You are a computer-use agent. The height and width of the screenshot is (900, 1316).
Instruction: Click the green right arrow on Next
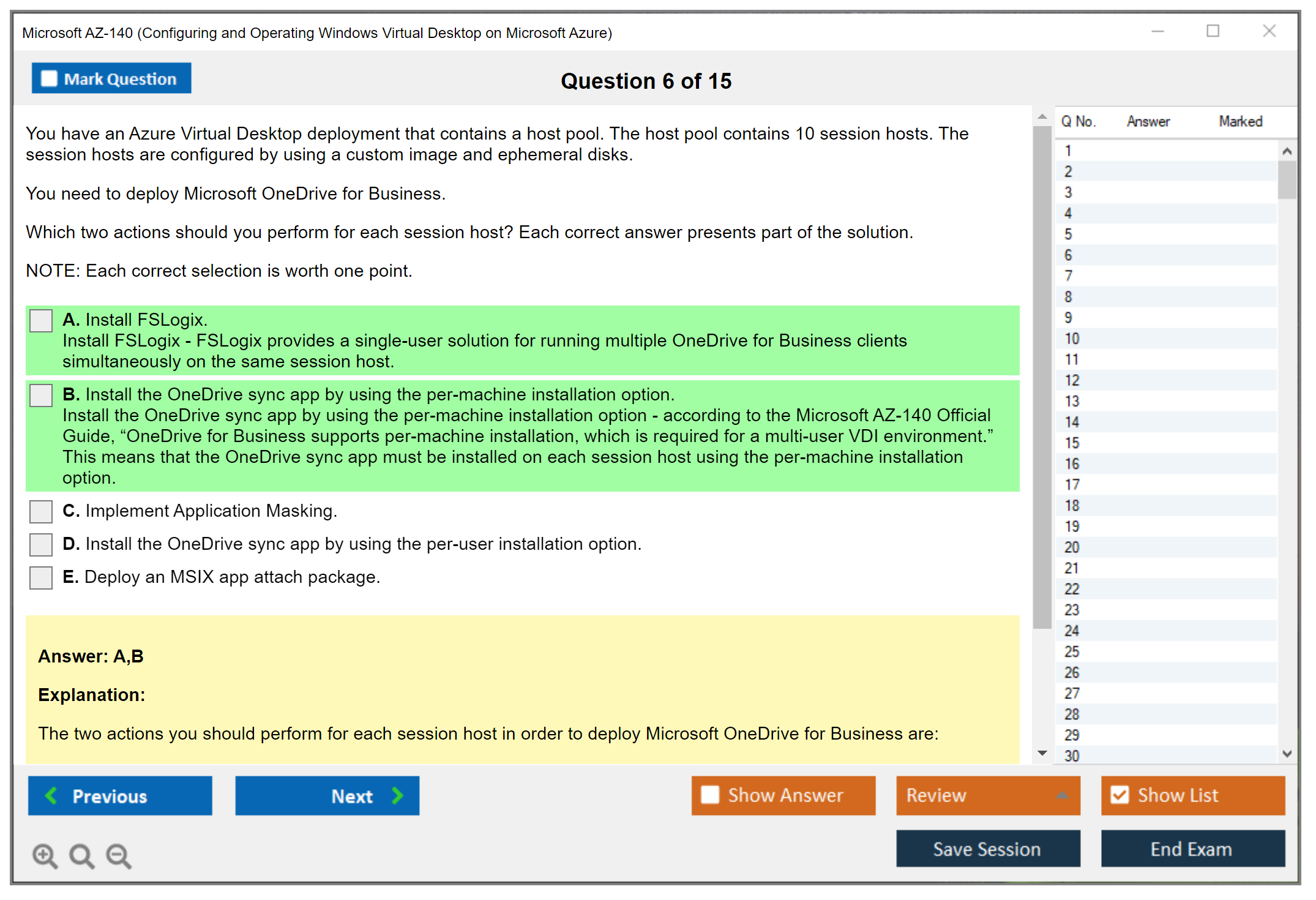(x=398, y=796)
